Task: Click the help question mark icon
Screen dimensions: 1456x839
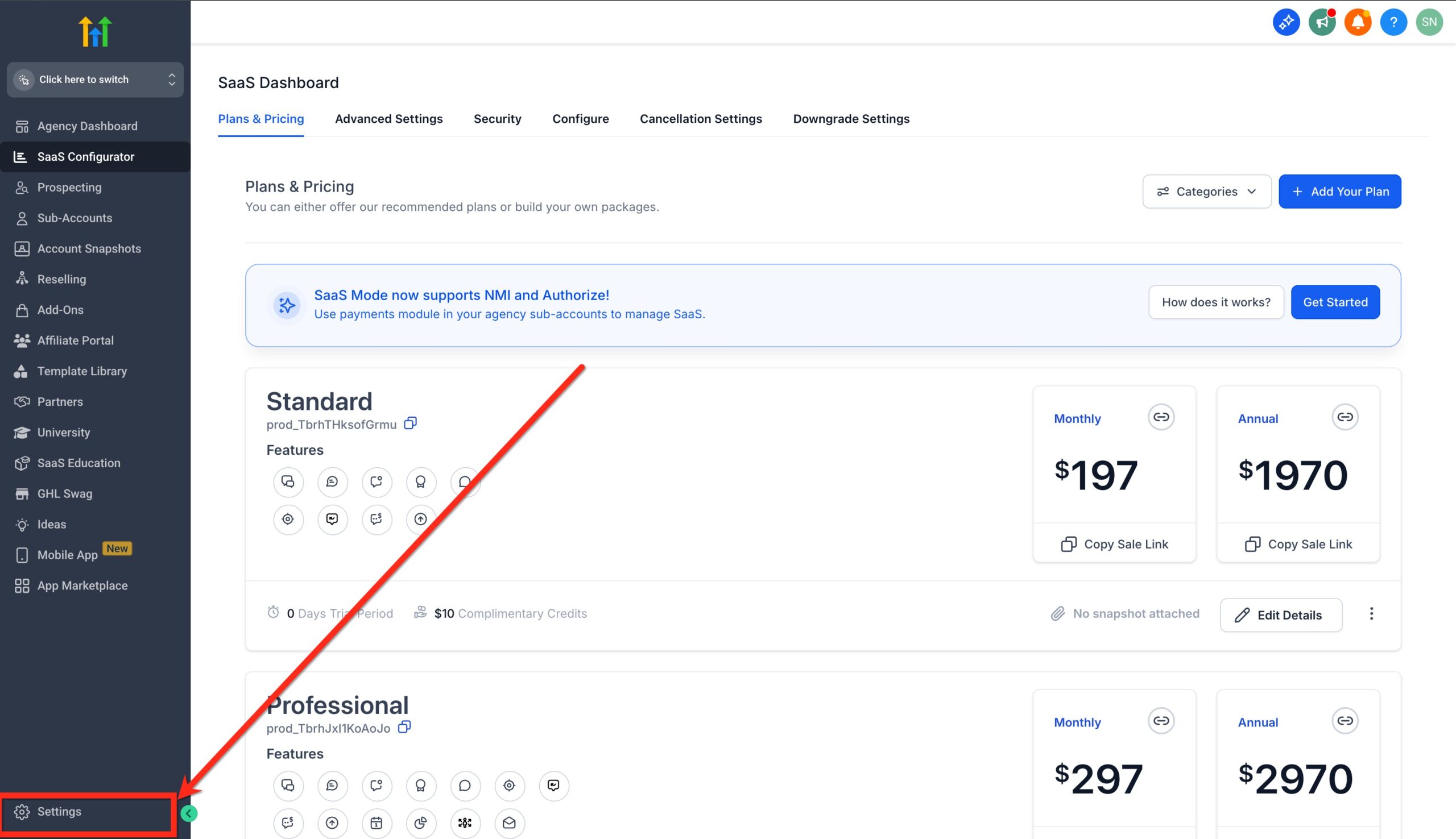Action: pos(1393,22)
